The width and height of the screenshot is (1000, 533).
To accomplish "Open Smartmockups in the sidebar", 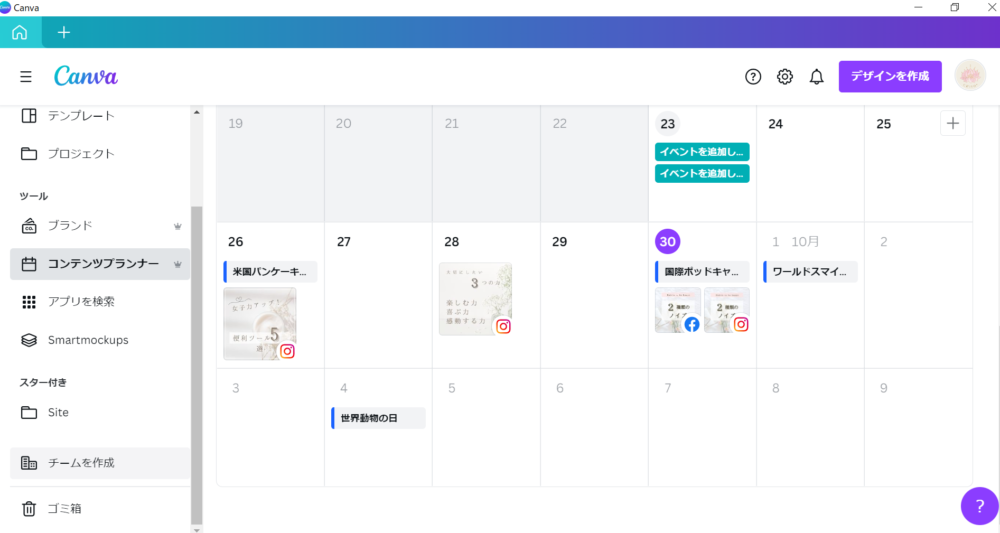I will pos(88,340).
